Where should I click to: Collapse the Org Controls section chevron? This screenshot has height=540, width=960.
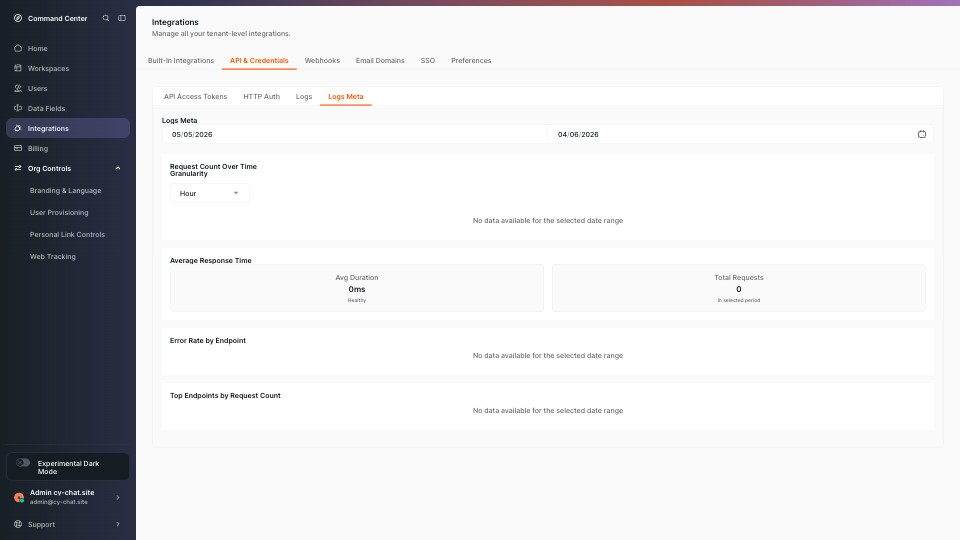tap(118, 168)
